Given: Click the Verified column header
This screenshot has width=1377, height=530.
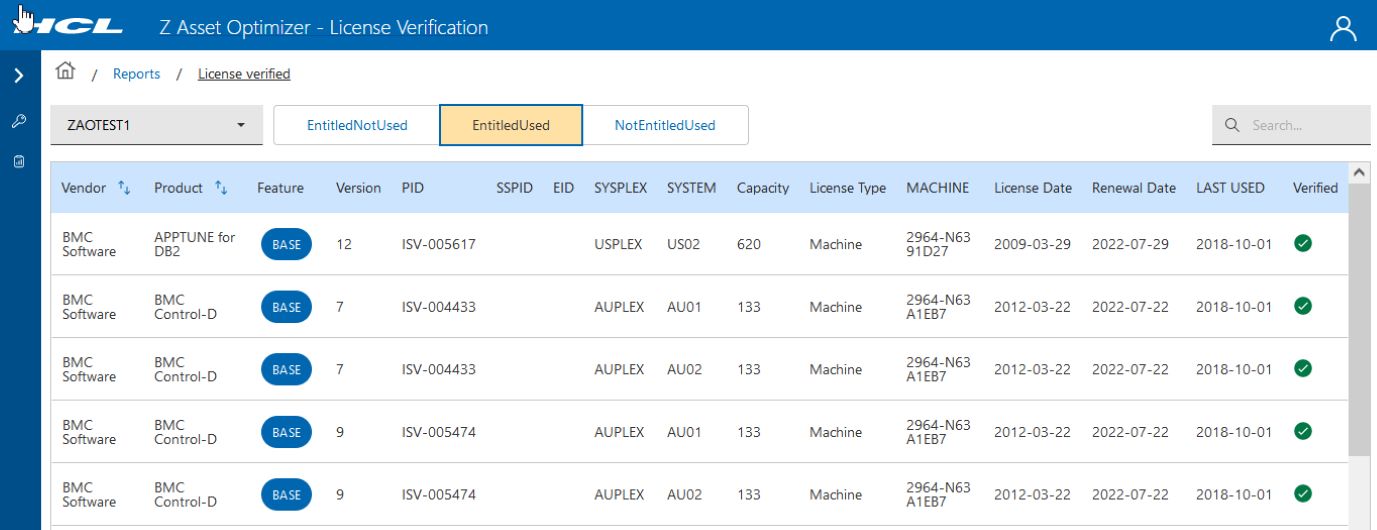Looking at the screenshot, I should click(x=1314, y=188).
